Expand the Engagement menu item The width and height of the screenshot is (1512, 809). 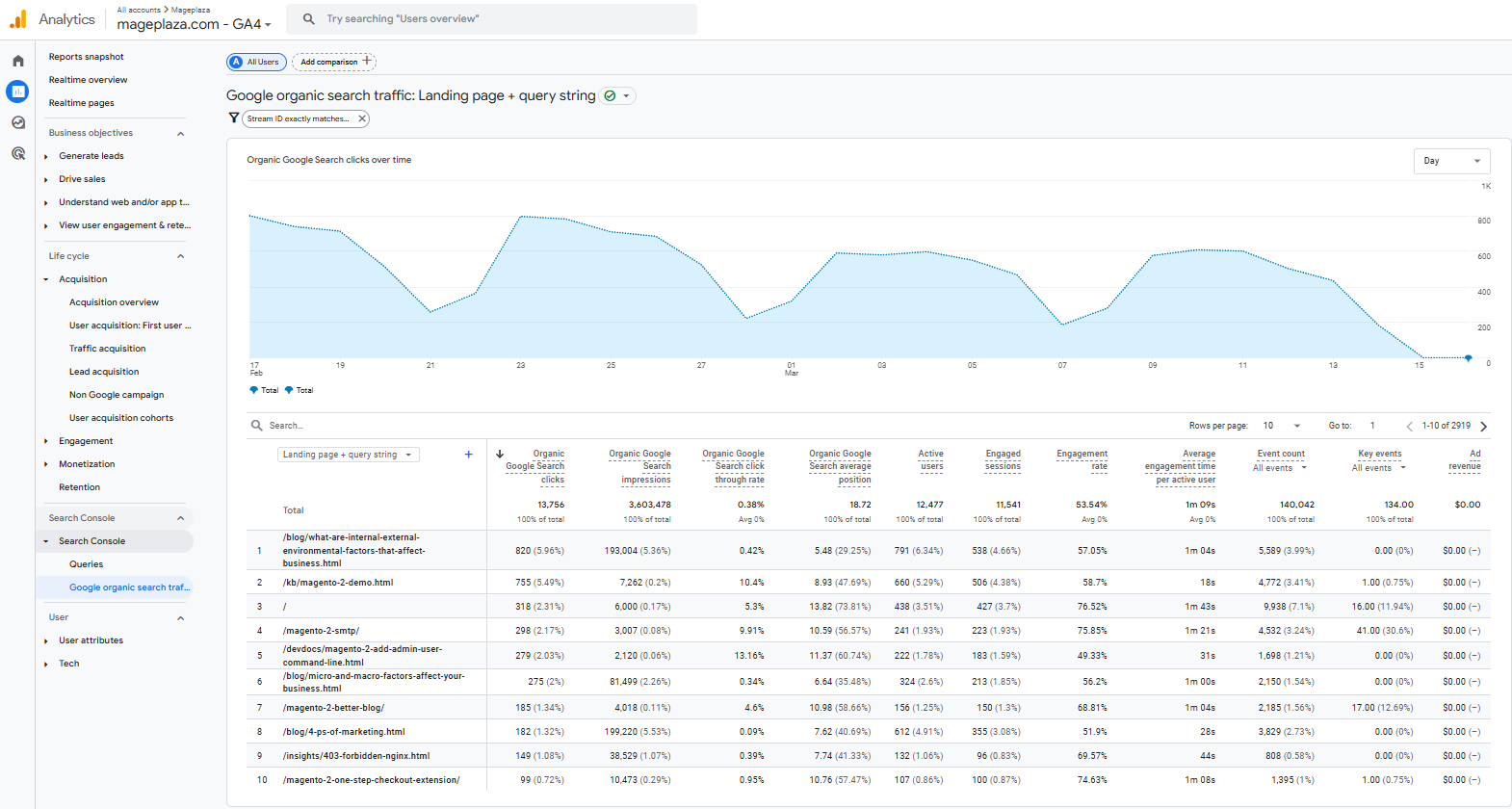coord(86,441)
